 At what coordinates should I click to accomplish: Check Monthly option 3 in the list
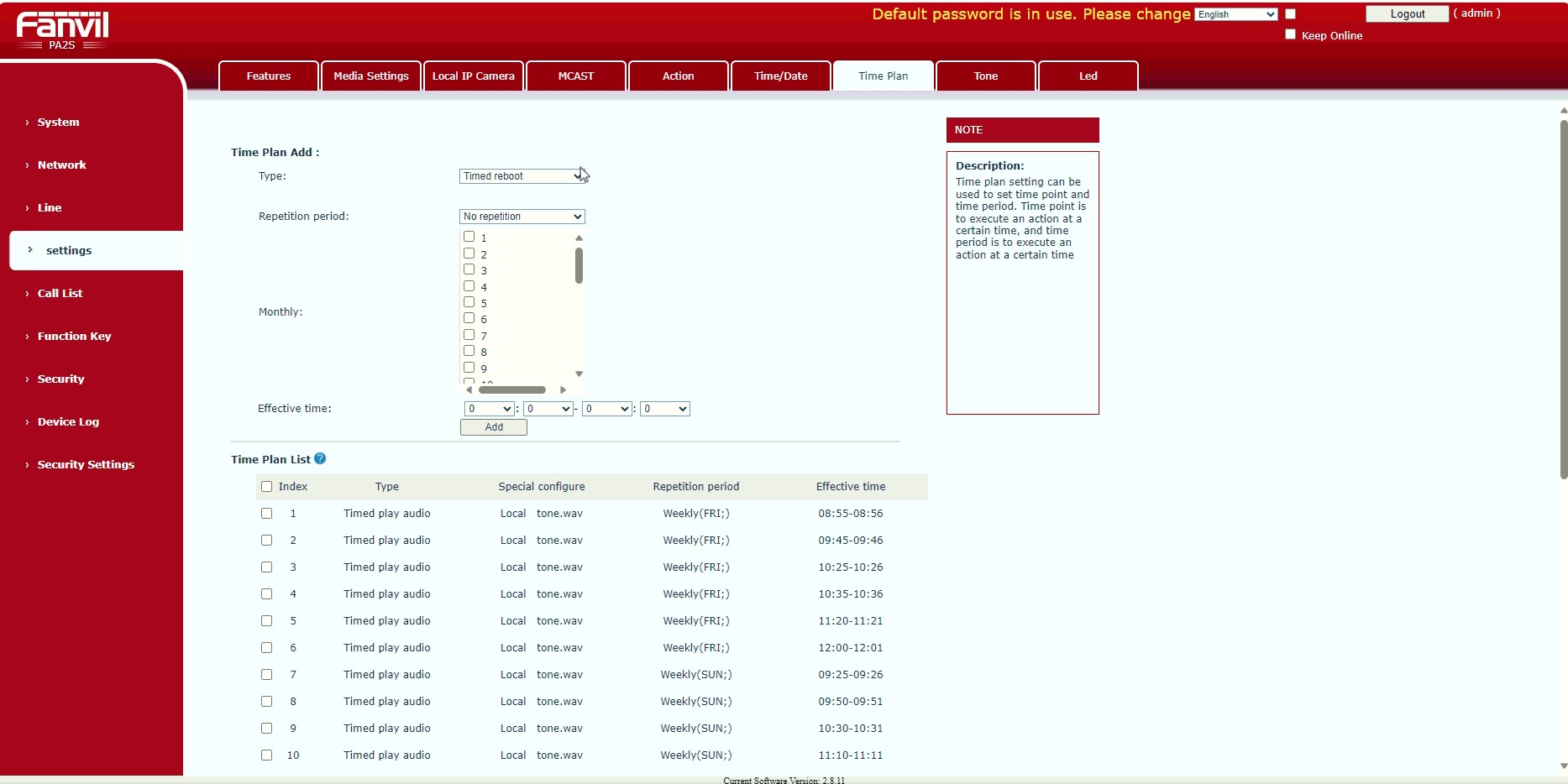[469, 269]
